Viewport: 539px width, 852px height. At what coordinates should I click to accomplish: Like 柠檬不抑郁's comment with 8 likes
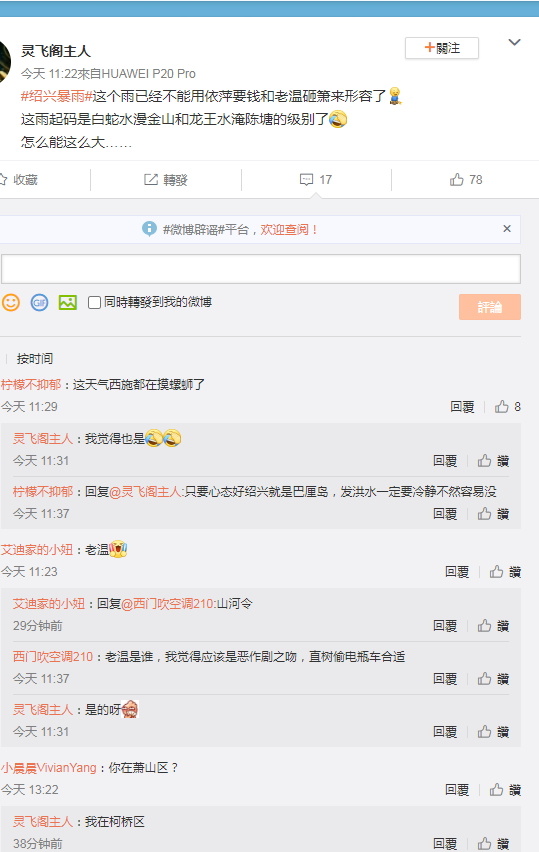[507, 407]
